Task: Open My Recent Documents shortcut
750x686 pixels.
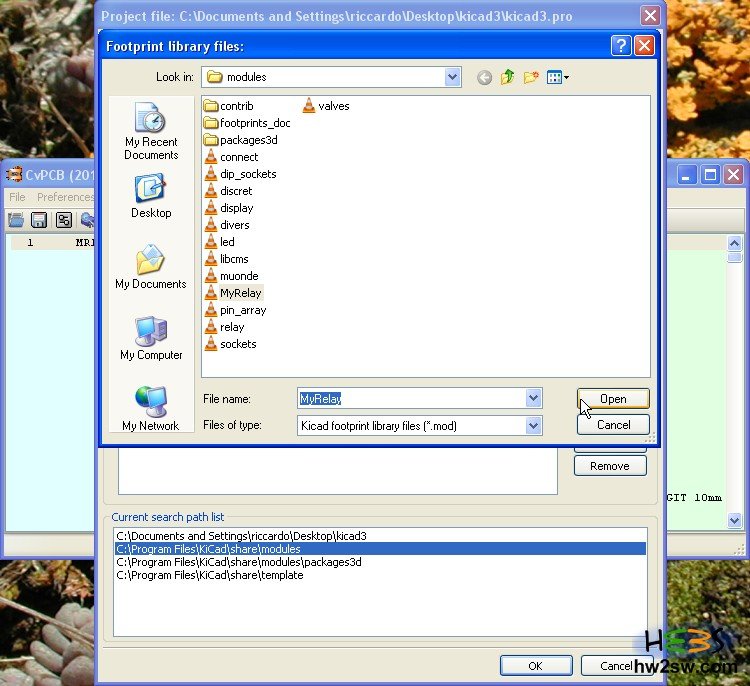Action: click(x=151, y=131)
